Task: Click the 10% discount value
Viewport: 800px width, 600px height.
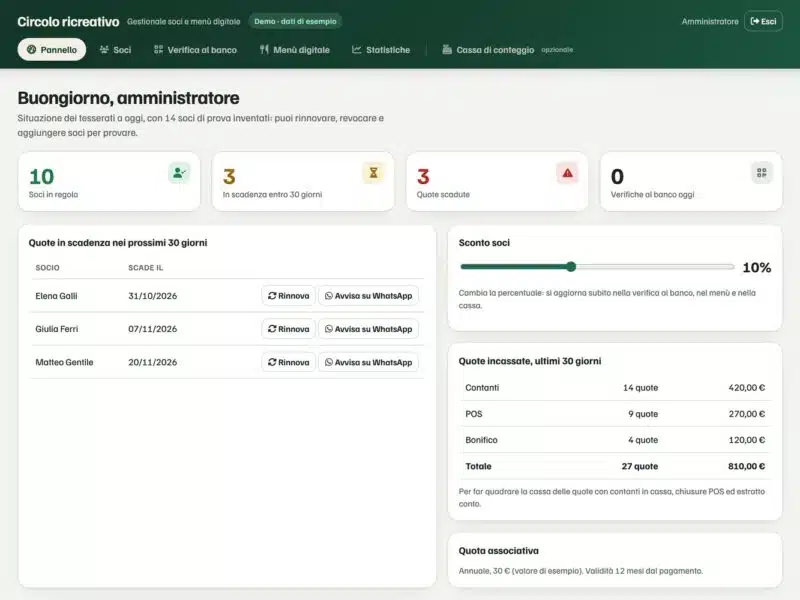Action: pyautogui.click(x=757, y=267)
